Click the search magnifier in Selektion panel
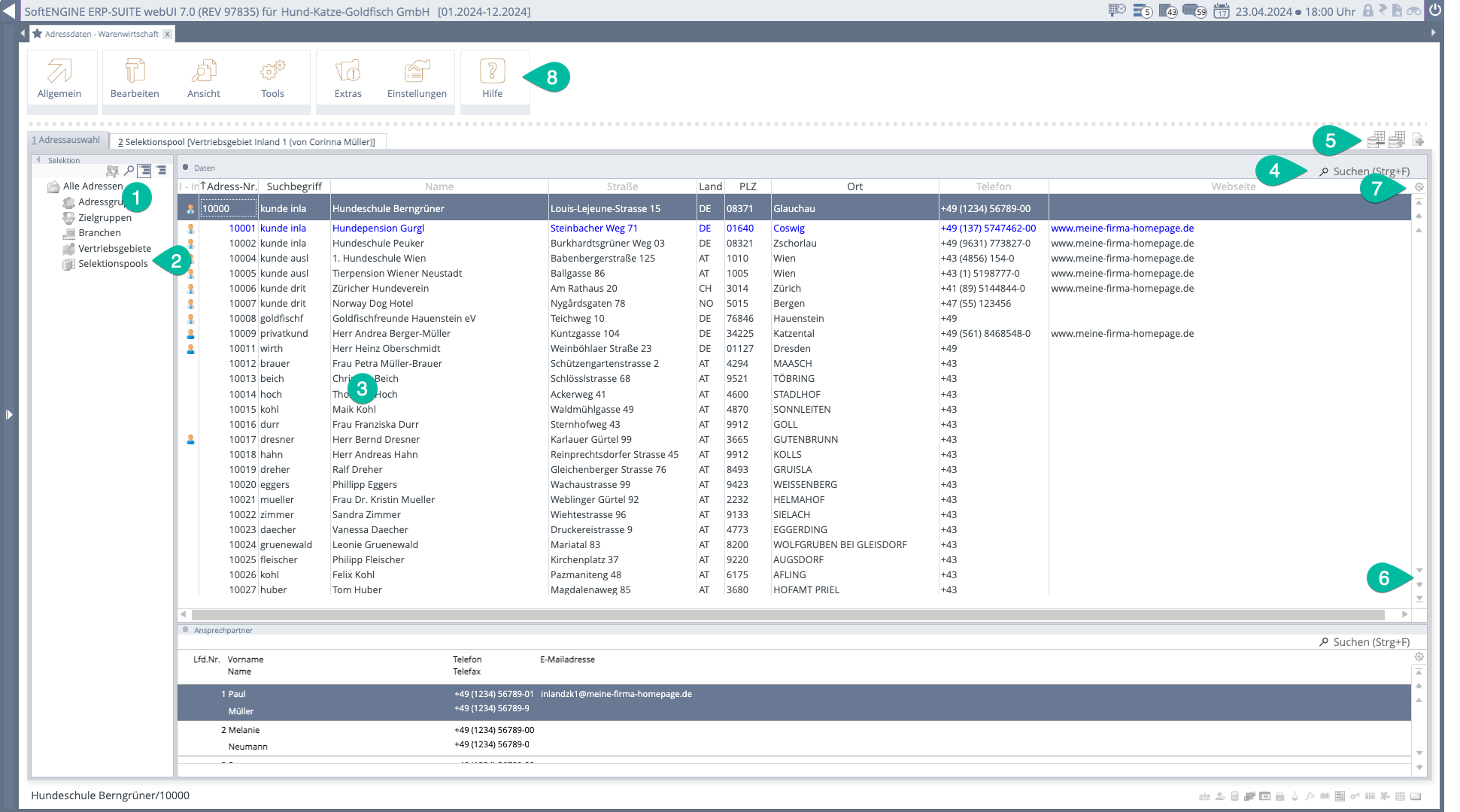 (x=129, y=171)
